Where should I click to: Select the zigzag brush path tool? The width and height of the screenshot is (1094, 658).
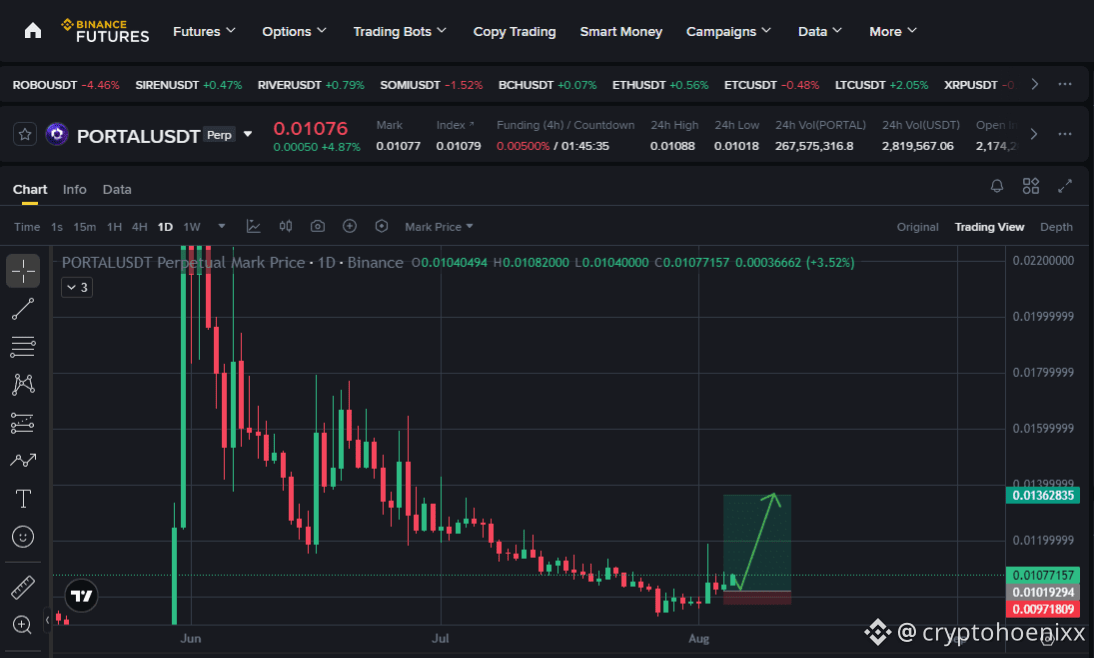[23, 461]
